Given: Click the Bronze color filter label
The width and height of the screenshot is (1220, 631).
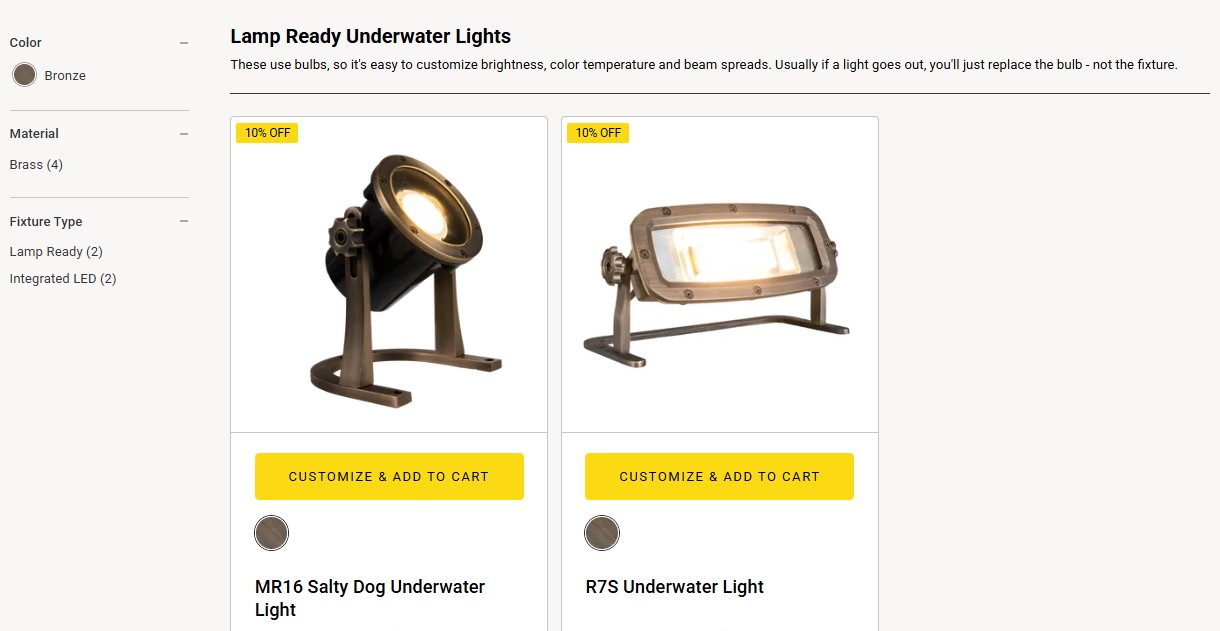Looking at the screenshot, I should tap(65, 76).
